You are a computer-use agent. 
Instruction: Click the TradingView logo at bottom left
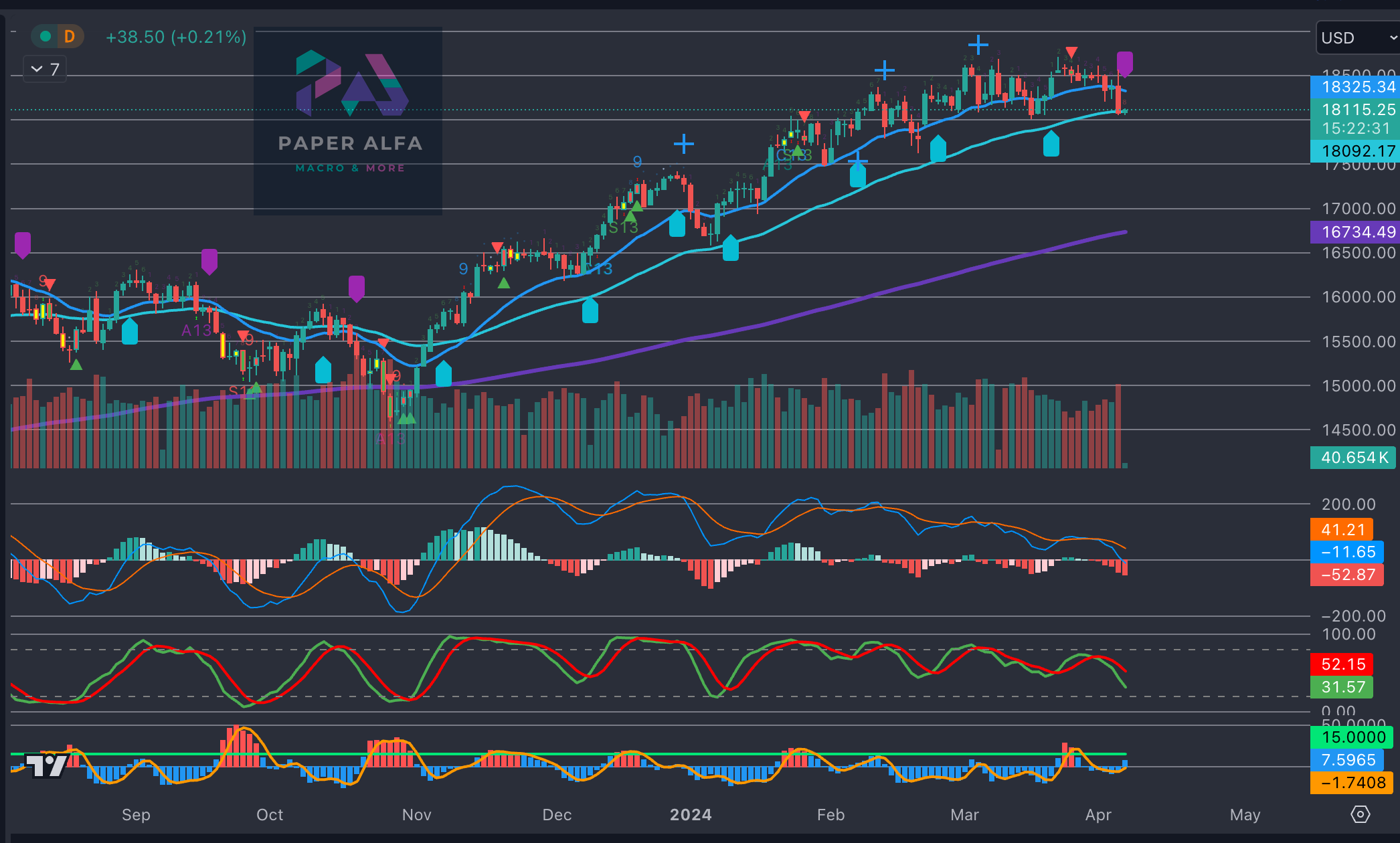pyautogui.click(x=46, y=765)
